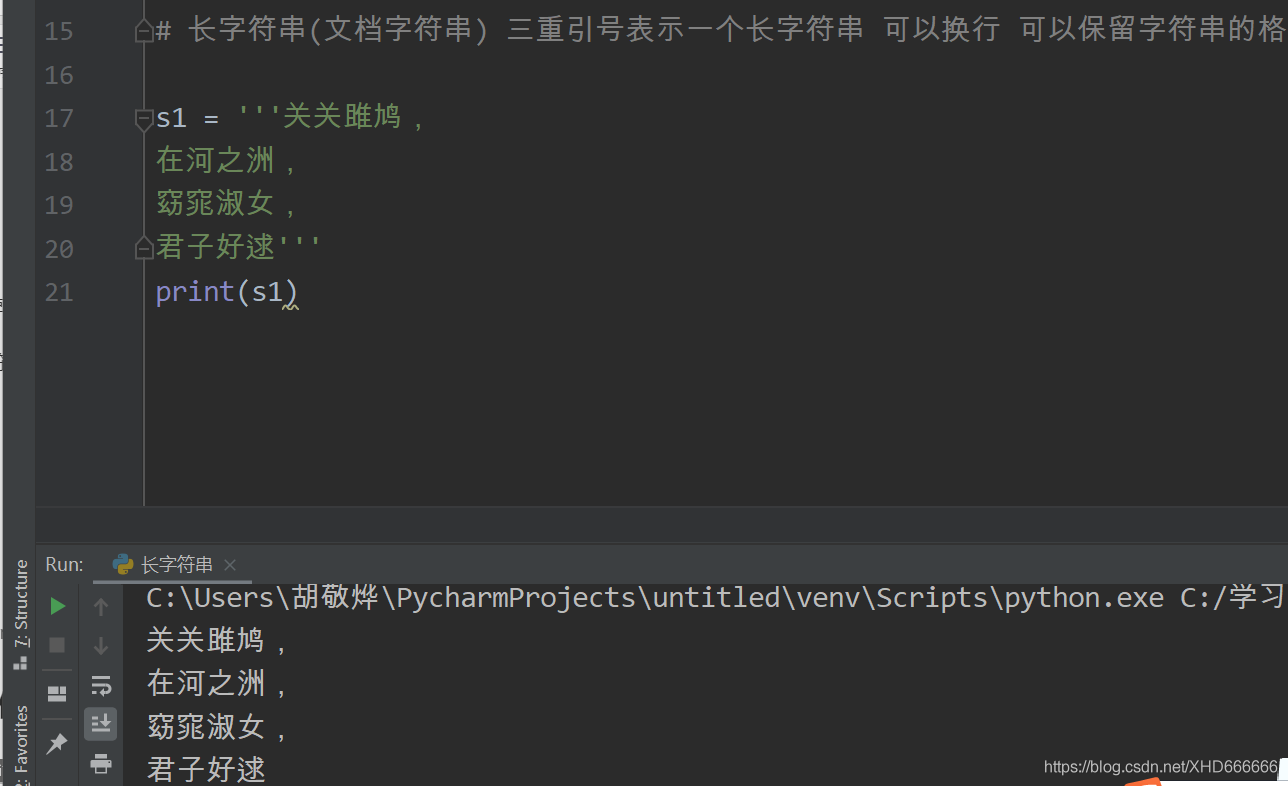Screen dimensions: 1288x786
Task: Open the Favorites tool window
Action: pos(20,745)
